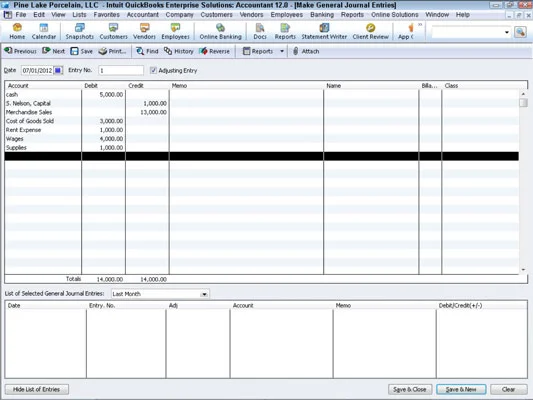Click the top search text field
The width and height of the screenshot is (533, 400).
[467, 32]
